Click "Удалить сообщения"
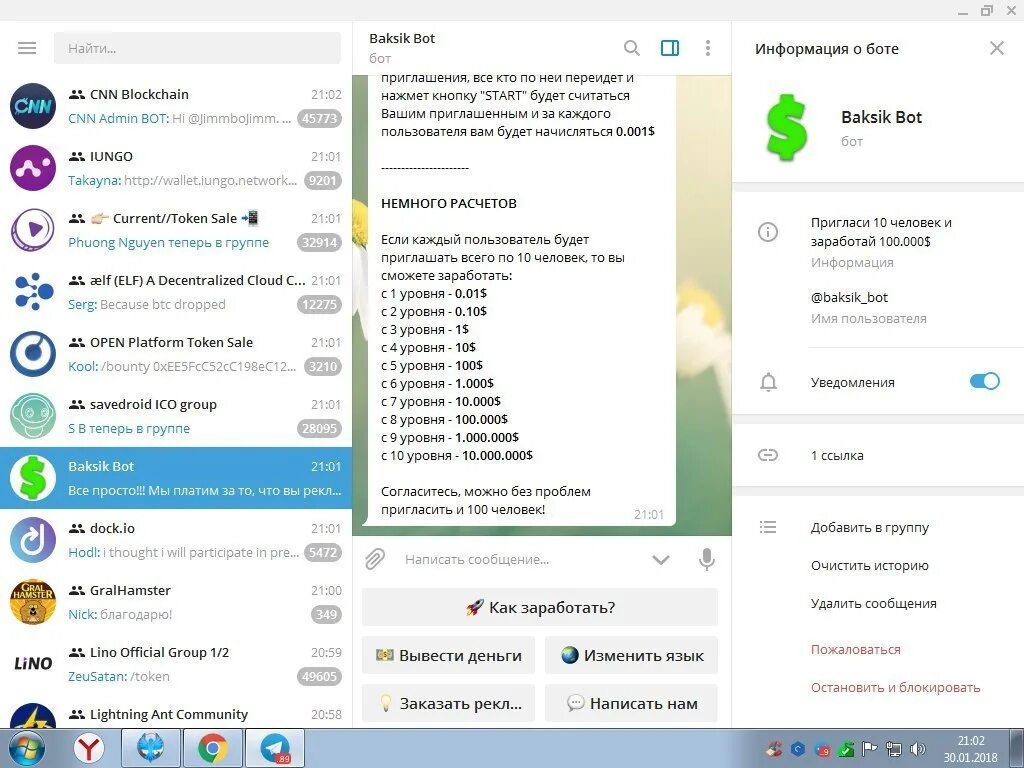Viewport: 1024px width, 768px height. click(874, 603)
